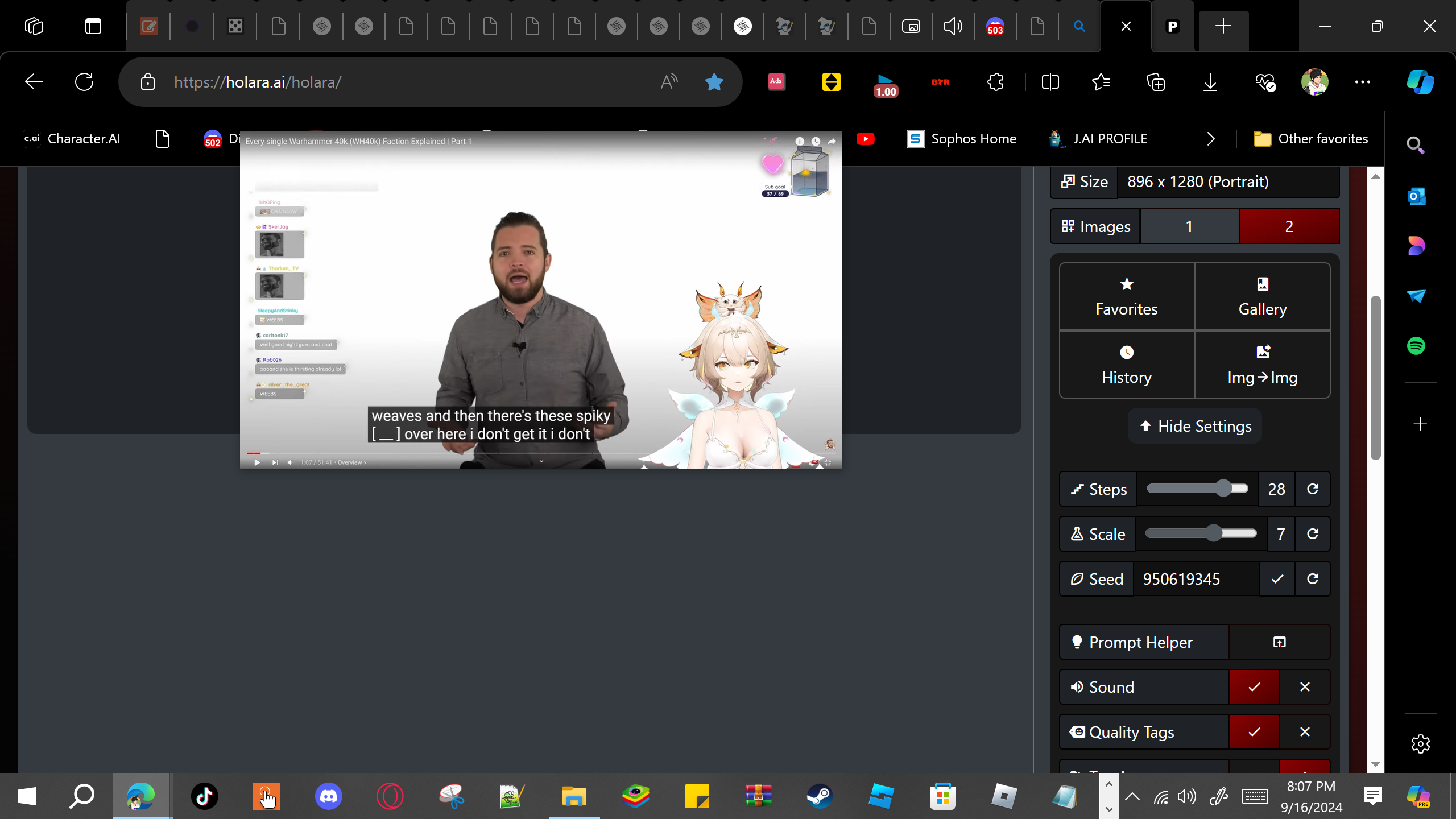
Task: Open the Edge Workspaces menu
Action: coord(34,26)
